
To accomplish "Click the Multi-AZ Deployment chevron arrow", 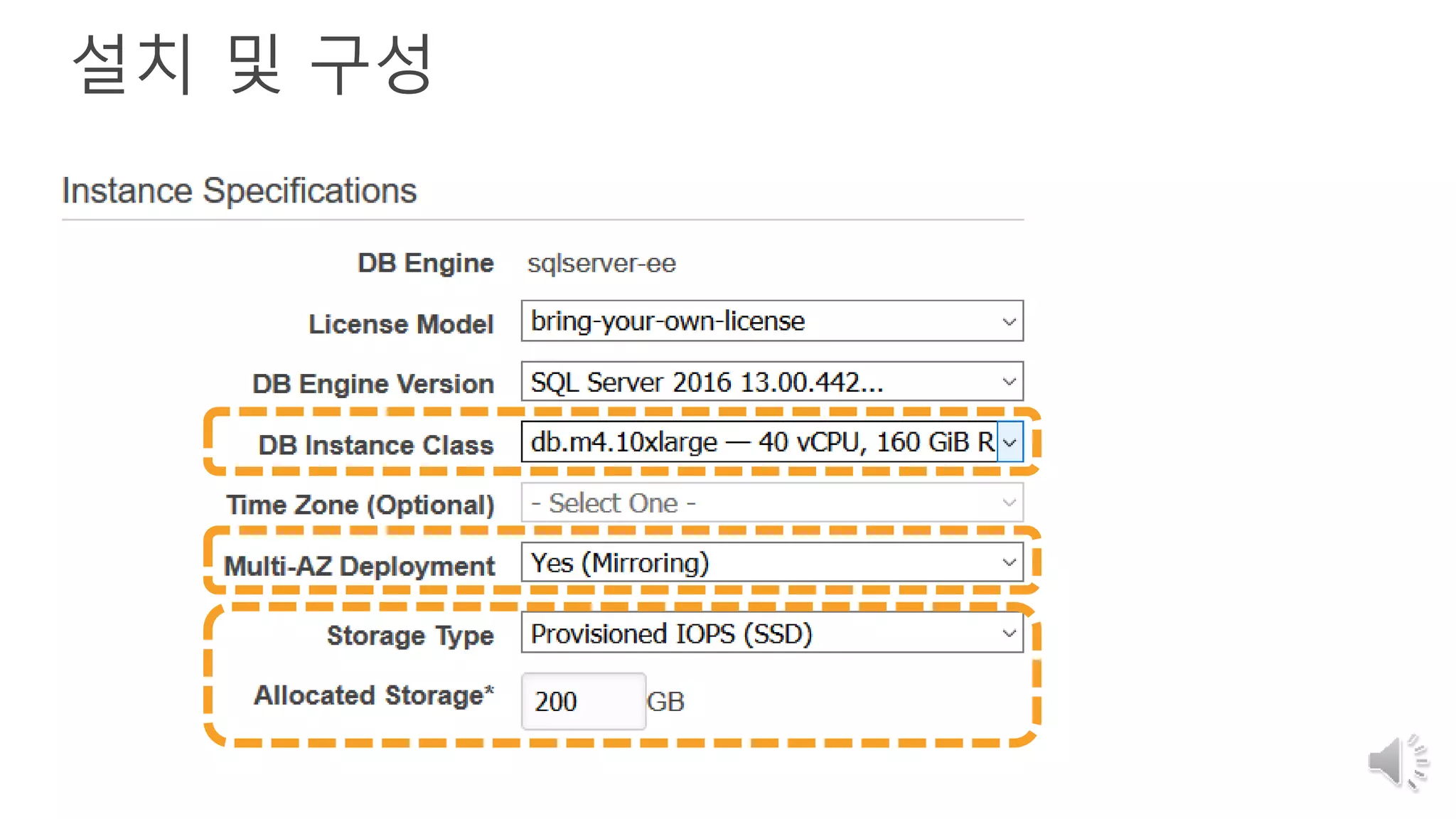I will point(1009,562).
